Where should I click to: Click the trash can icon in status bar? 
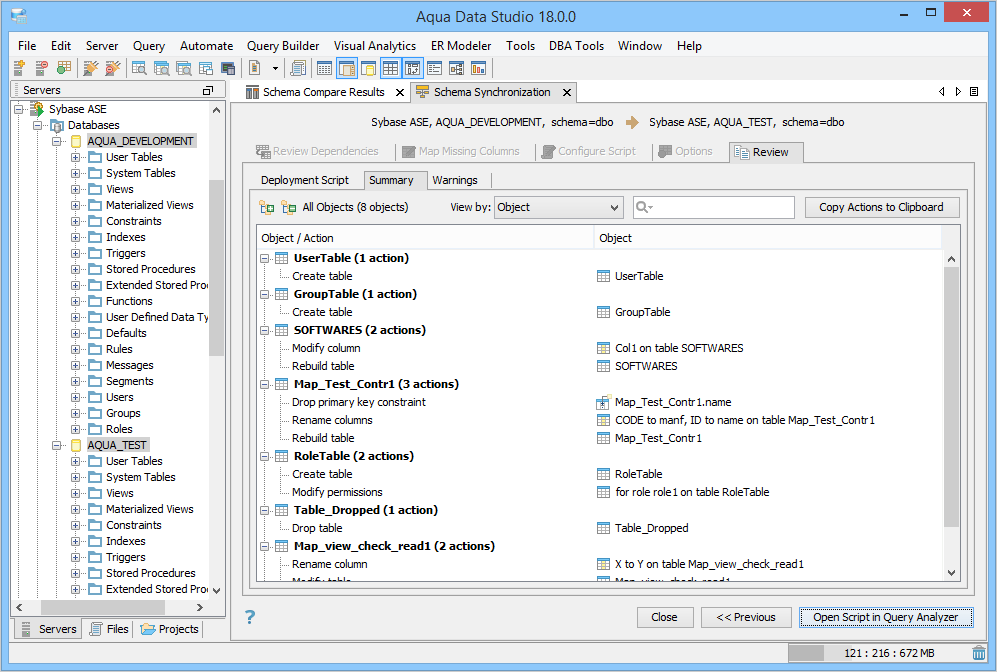coord(978,653)
